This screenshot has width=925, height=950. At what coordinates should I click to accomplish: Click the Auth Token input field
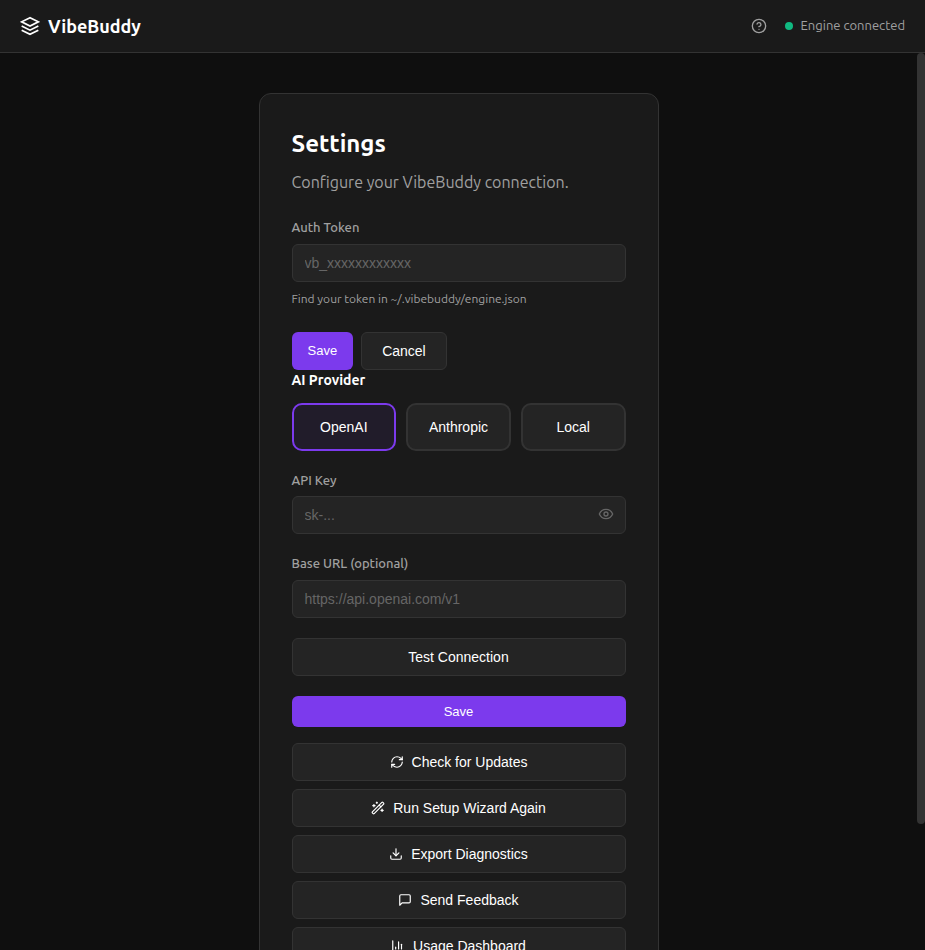458,263
